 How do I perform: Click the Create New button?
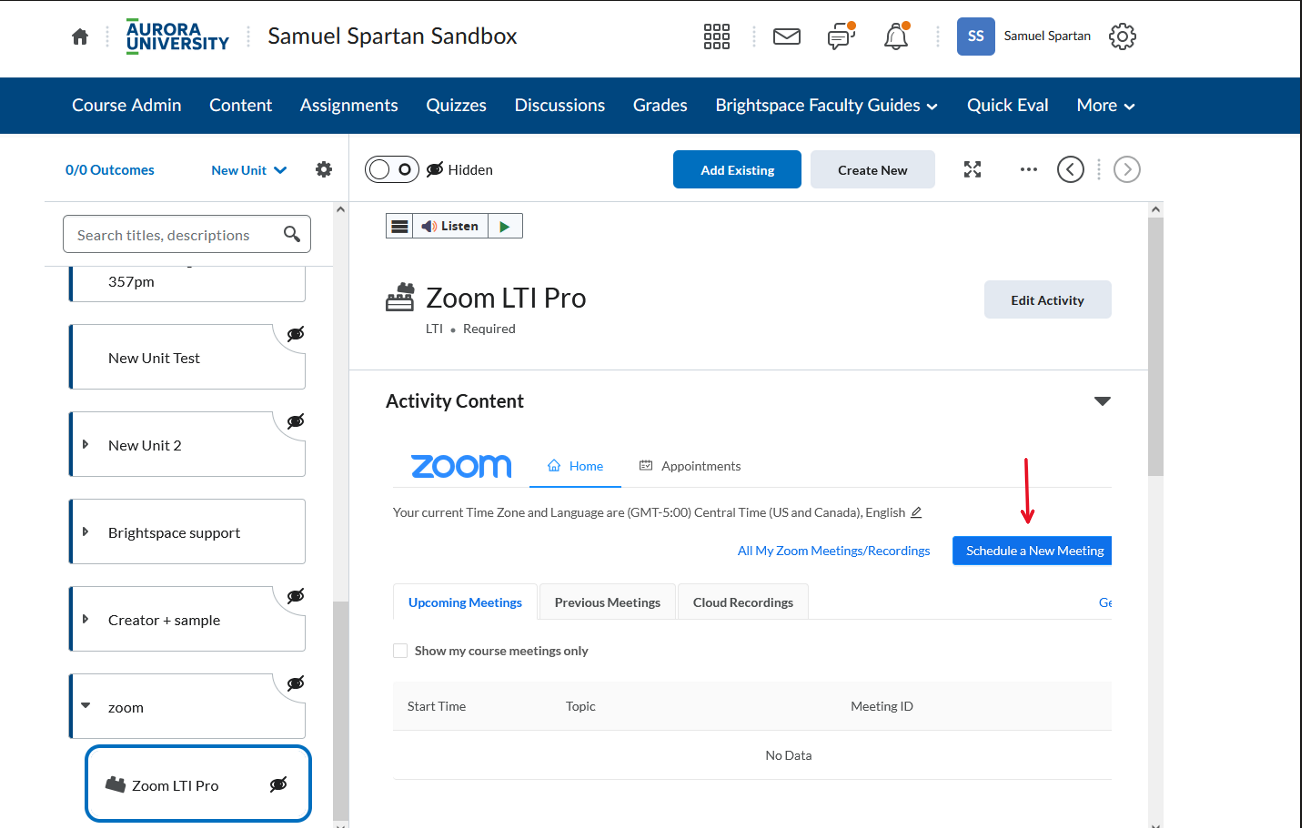[x=873, y=170]
